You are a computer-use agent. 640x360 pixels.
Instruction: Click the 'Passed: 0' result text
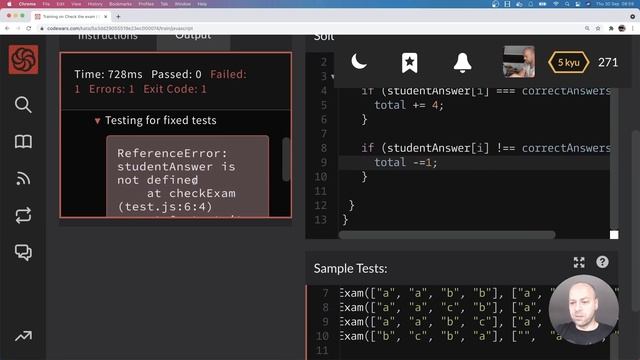coord(176,74)
